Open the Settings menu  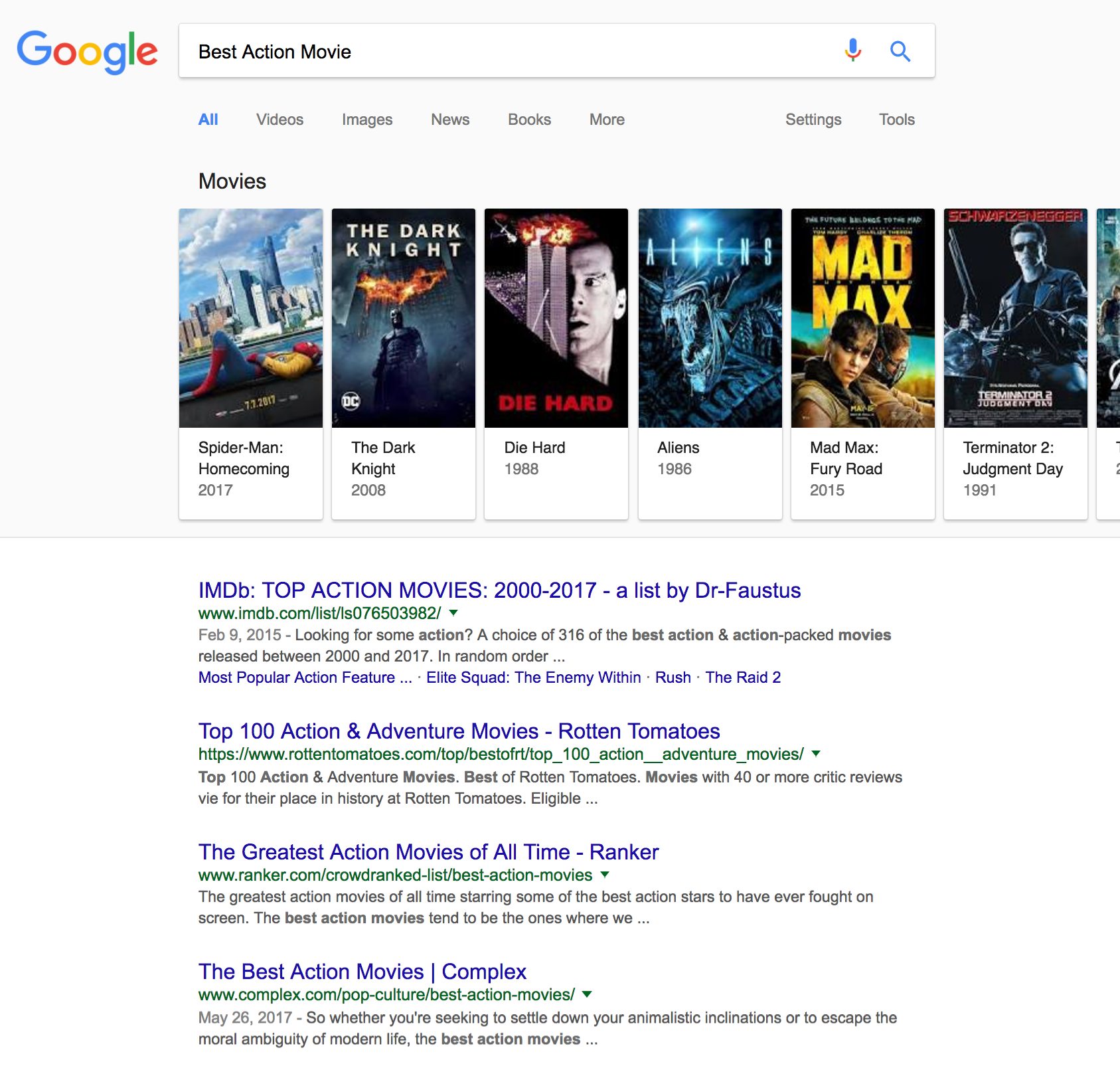pos(813,120)
